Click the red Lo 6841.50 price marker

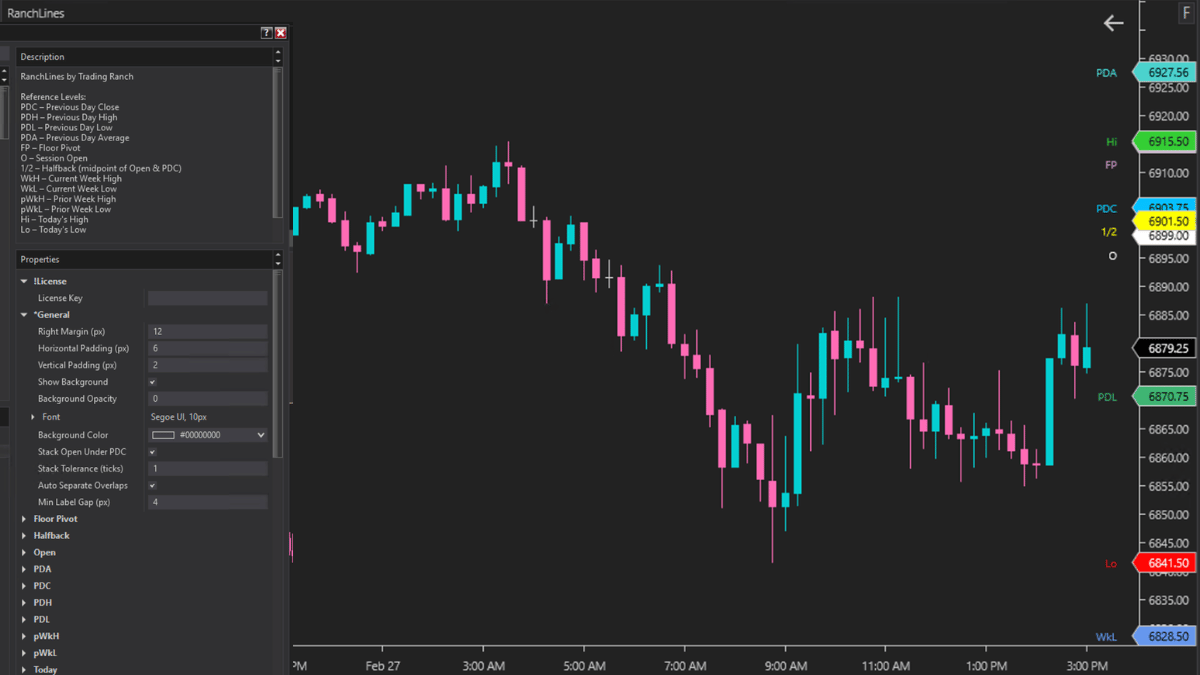click(x=1167, y=564)
